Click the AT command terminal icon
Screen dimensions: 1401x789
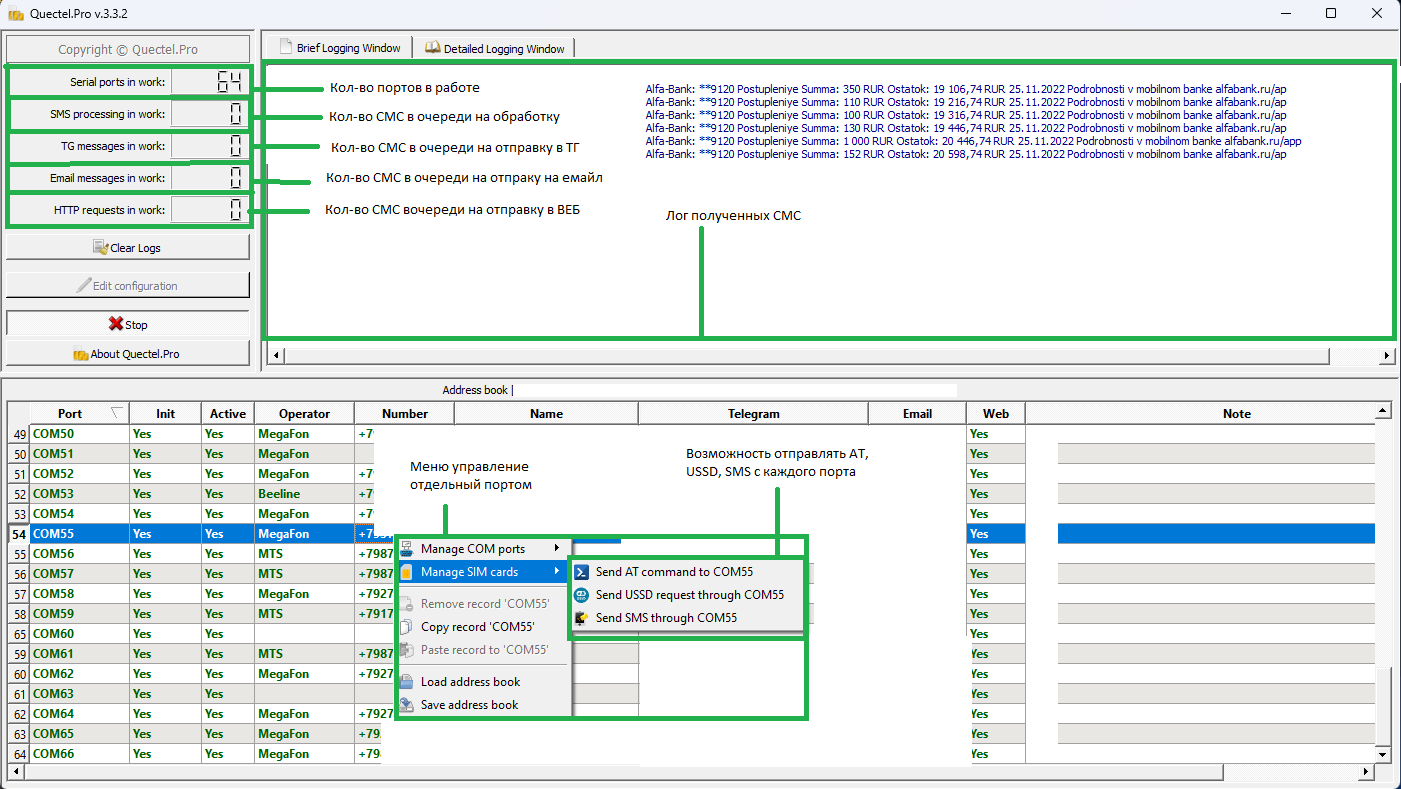point(581,572)
